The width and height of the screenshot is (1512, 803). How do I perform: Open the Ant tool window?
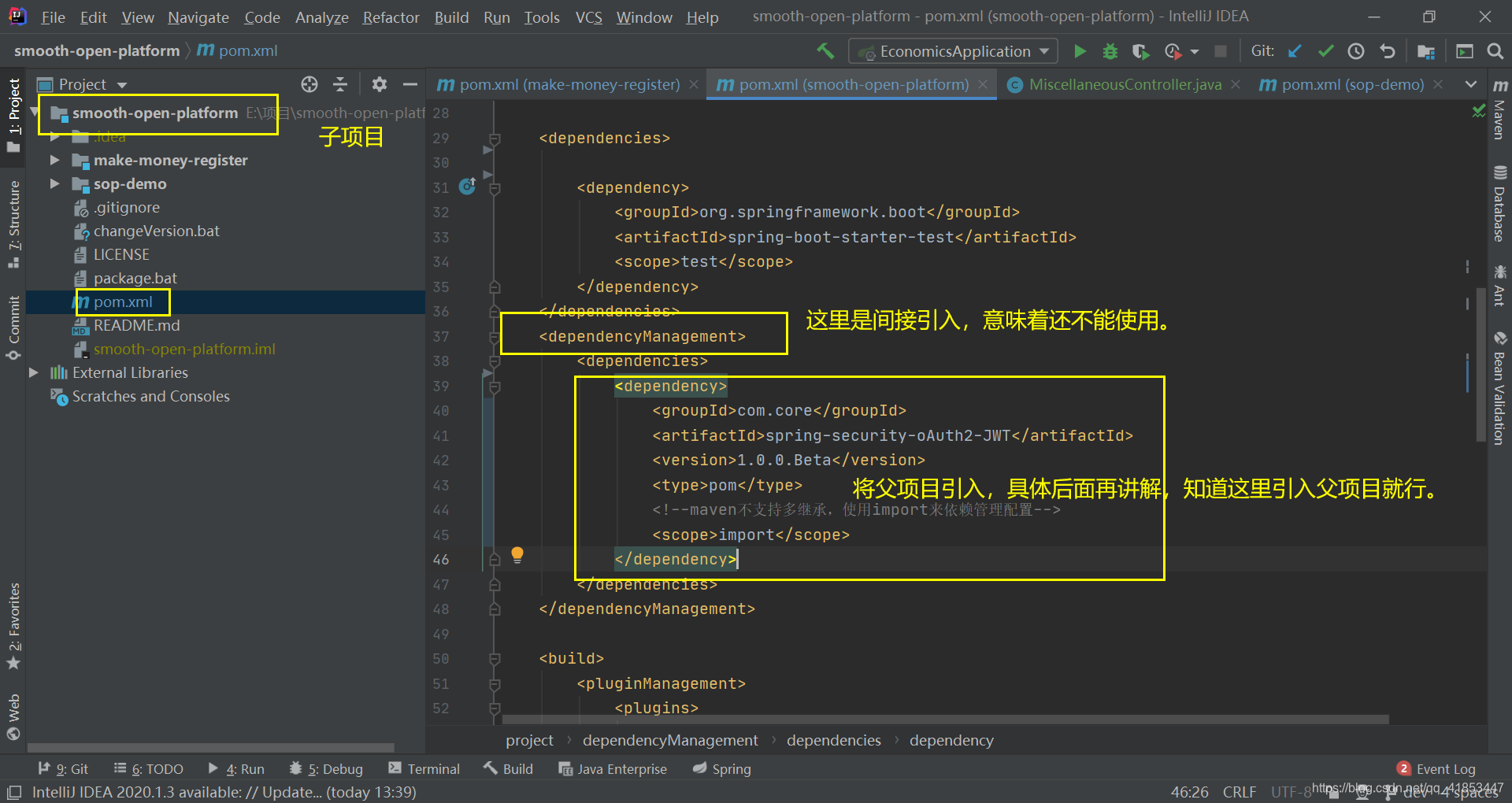tap(1499, 286)
